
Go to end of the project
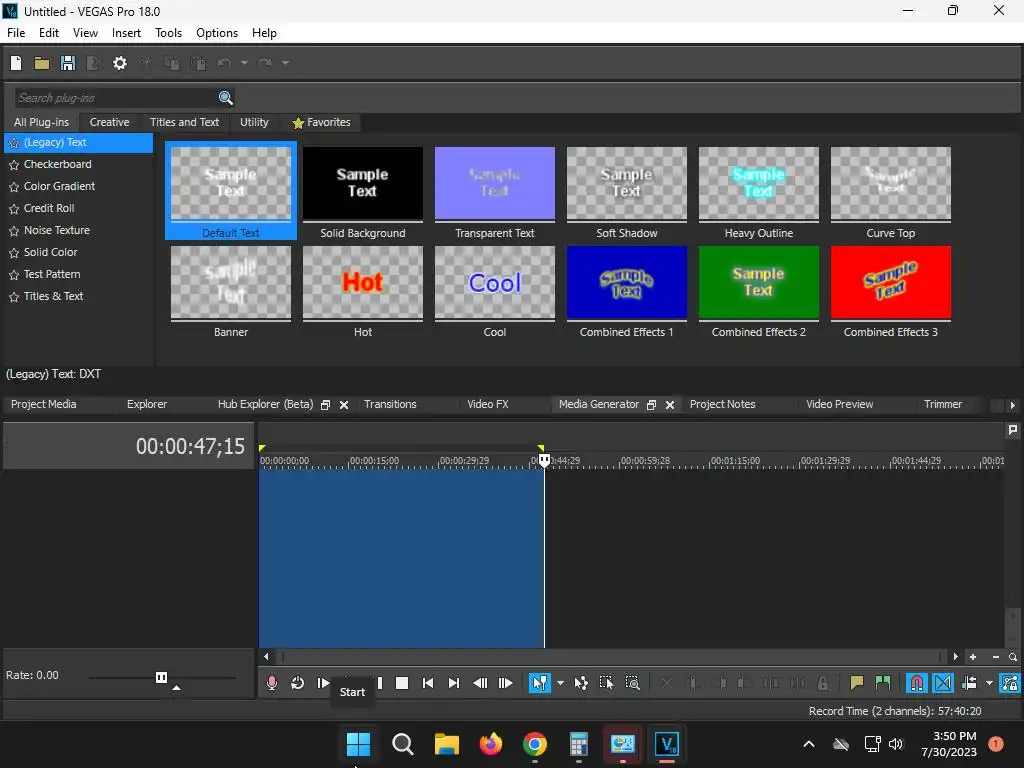pos(453,683)
